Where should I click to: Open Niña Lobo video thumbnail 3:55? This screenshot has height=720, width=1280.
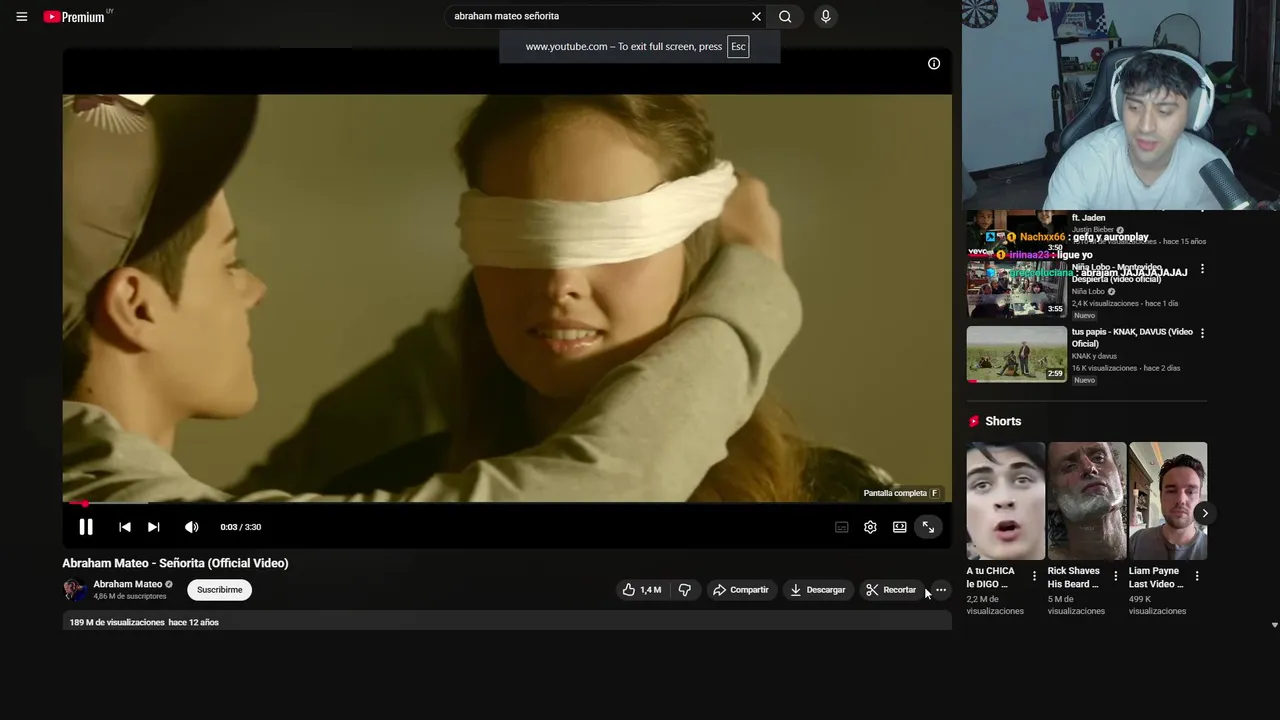tap(1017, 289)
